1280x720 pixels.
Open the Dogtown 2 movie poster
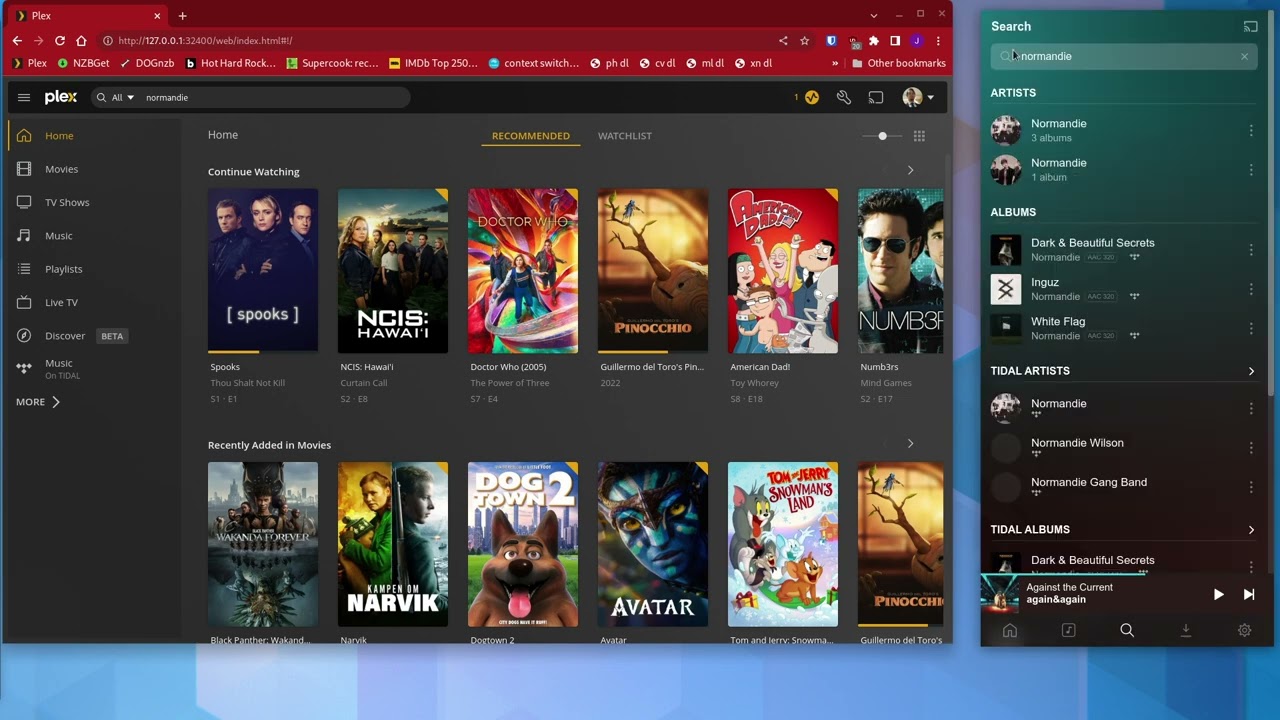tap(523, 544)
